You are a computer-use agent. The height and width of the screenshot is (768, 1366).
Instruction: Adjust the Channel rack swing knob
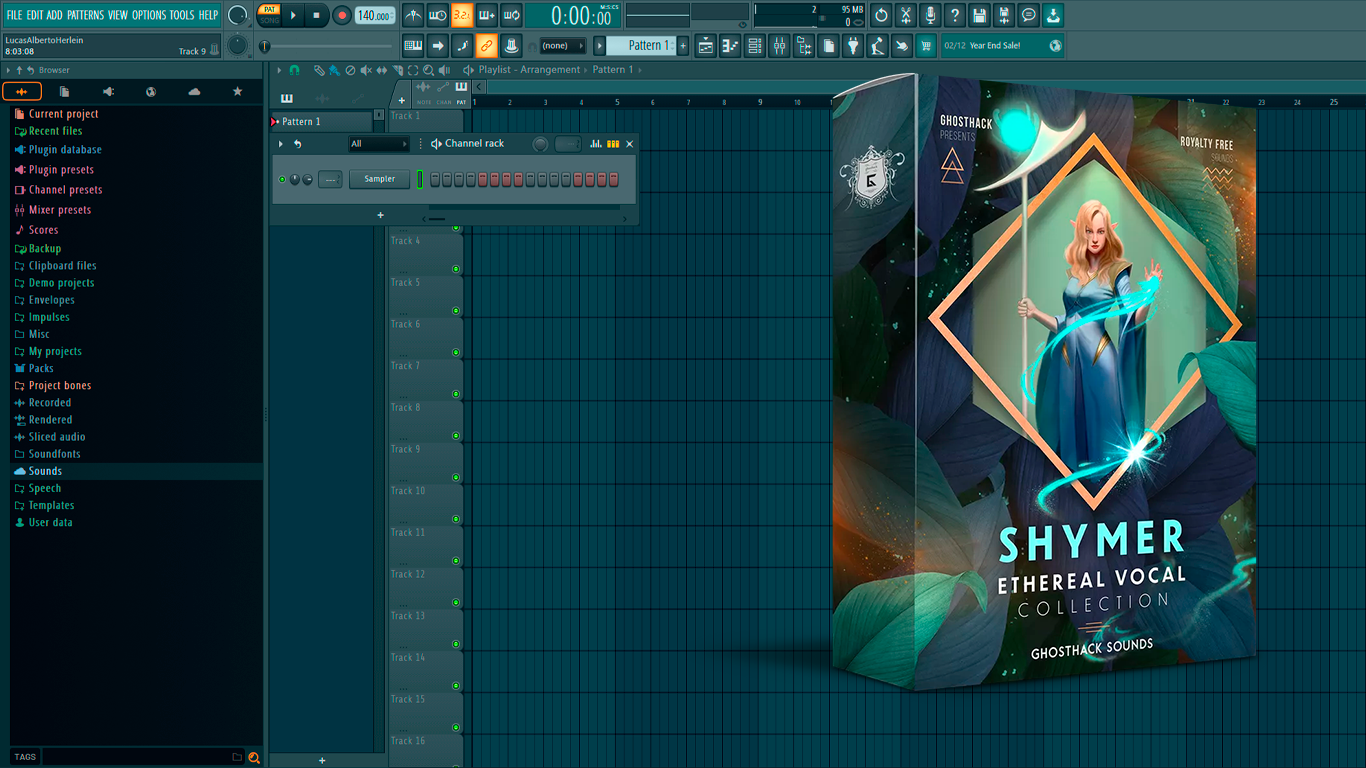coord(540,144)
